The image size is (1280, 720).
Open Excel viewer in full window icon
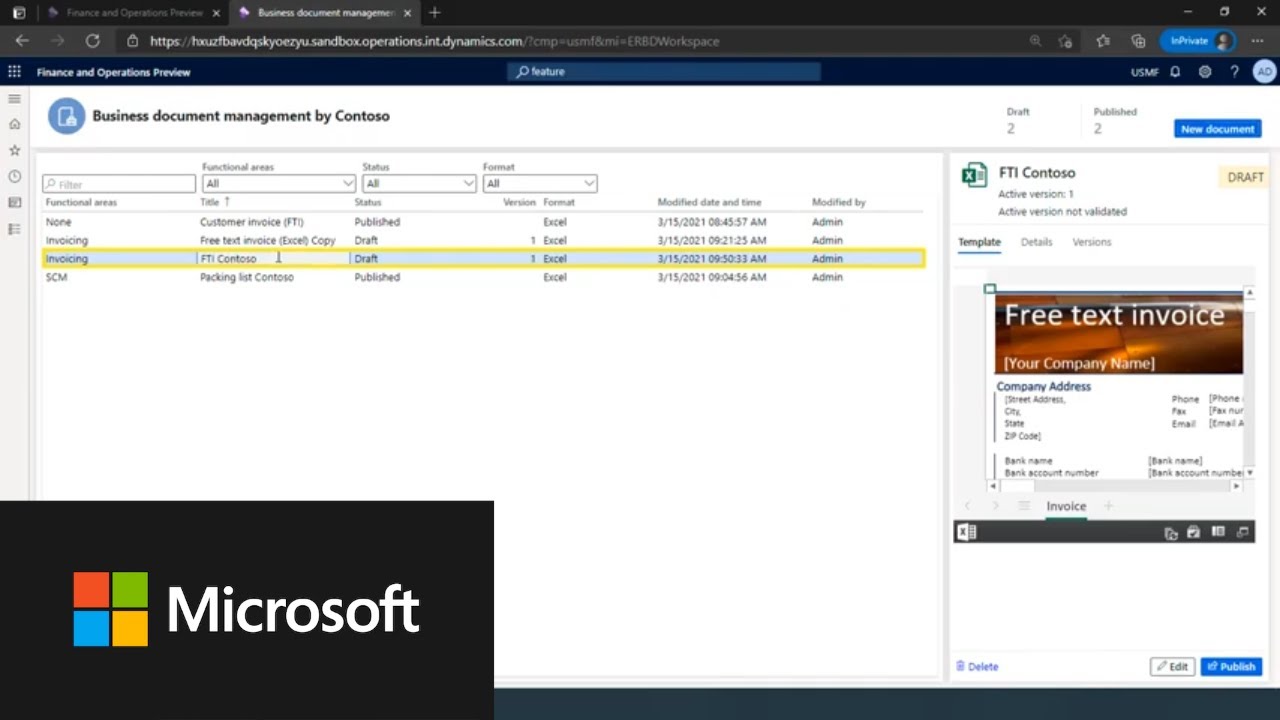click(1243, 532)
